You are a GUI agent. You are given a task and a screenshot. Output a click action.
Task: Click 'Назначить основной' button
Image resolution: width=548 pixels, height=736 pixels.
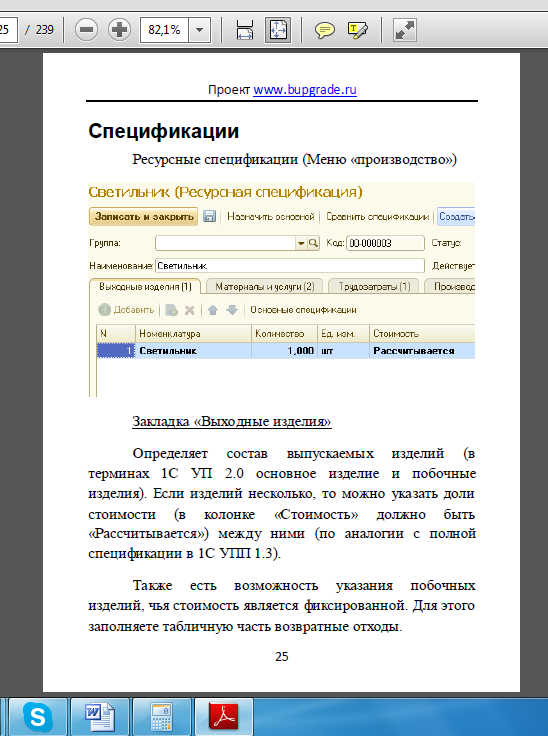coord(270,216)
